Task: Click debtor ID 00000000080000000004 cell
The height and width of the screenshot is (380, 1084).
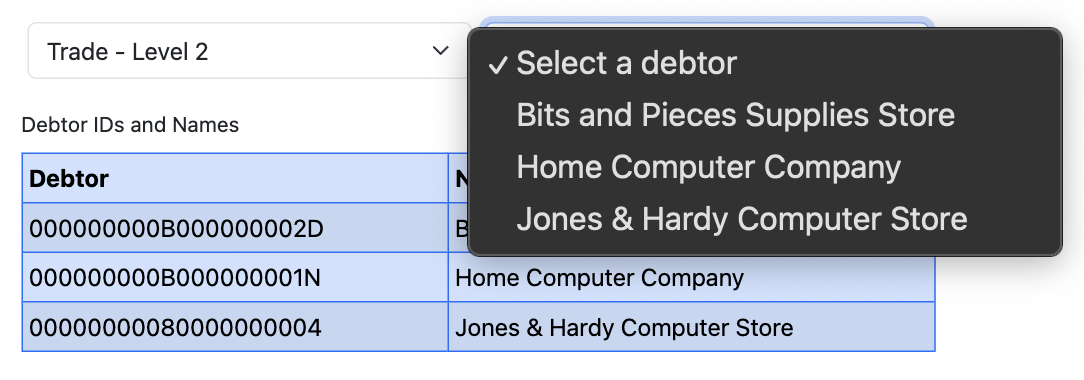Action: (235, 327)
